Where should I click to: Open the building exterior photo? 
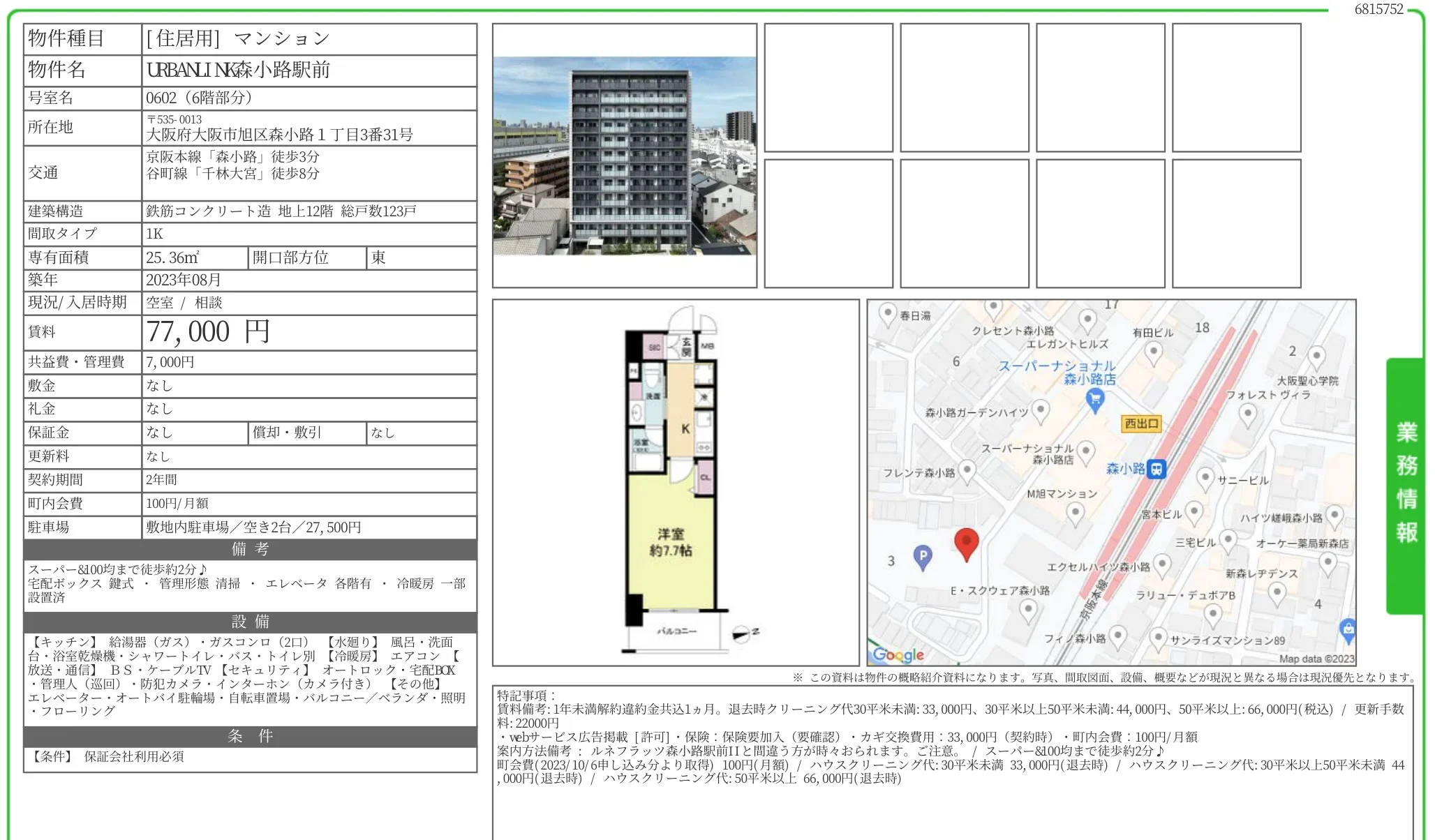626,156
